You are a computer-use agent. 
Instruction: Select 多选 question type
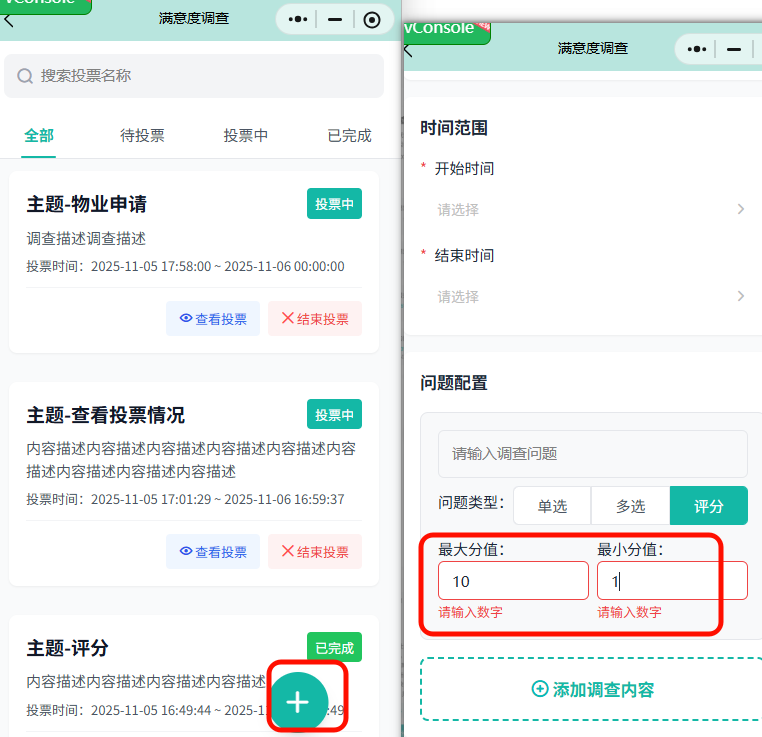(x=630, y=506)
